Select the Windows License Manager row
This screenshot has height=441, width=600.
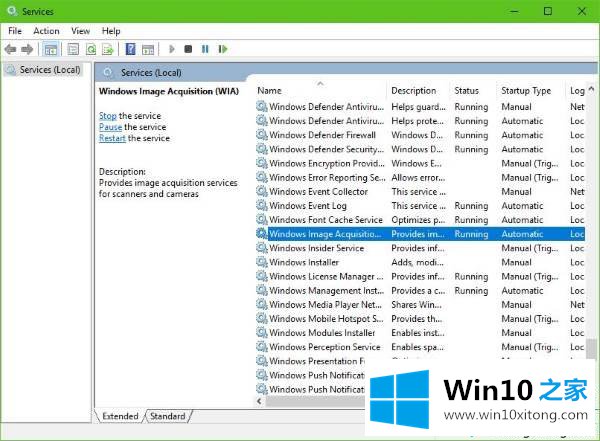pos(421,276)
